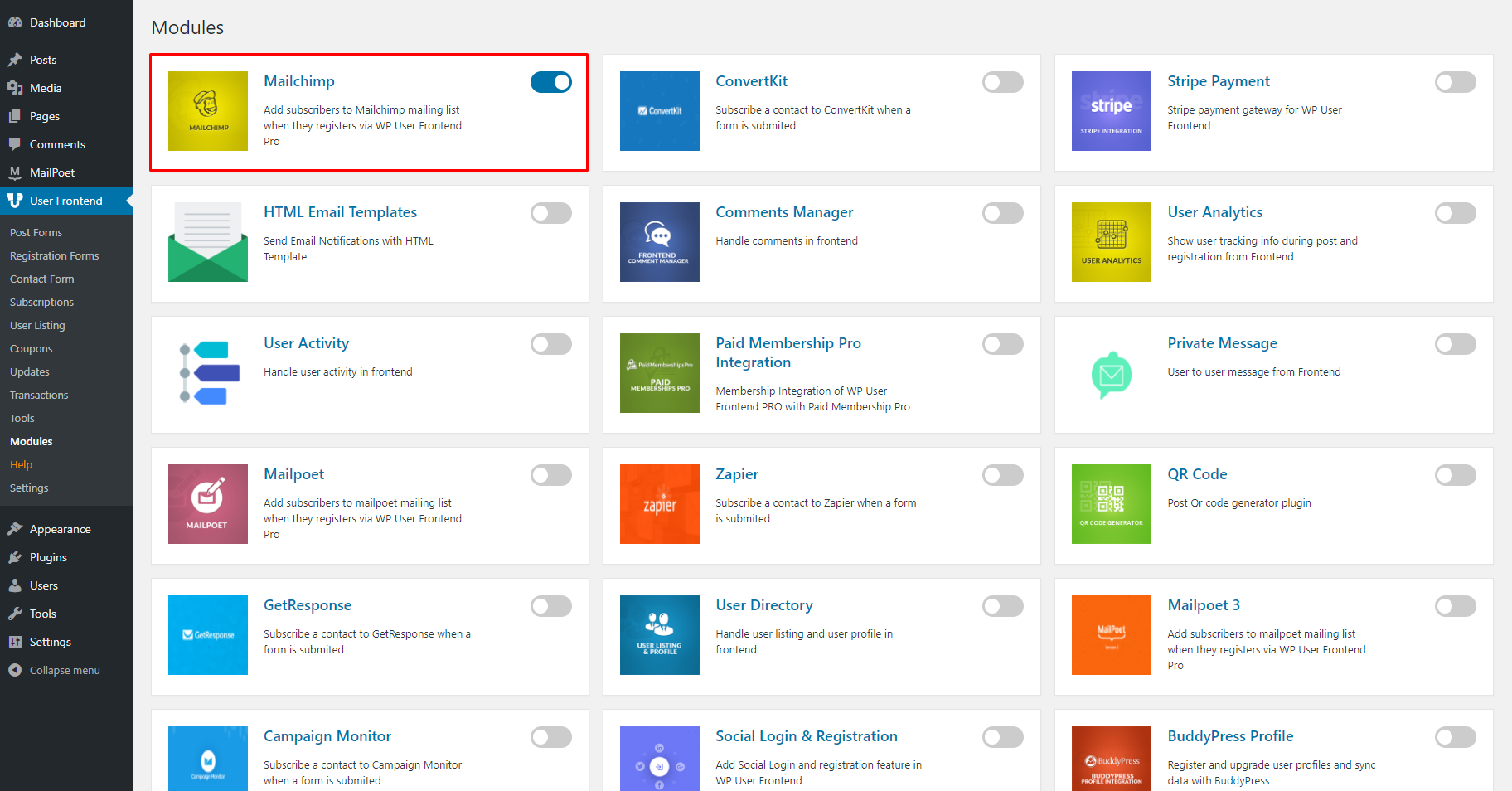Click the HTML Email Templates envelope image
Image resolution: width=1512 pixels, height=791 pixels.
208,242
